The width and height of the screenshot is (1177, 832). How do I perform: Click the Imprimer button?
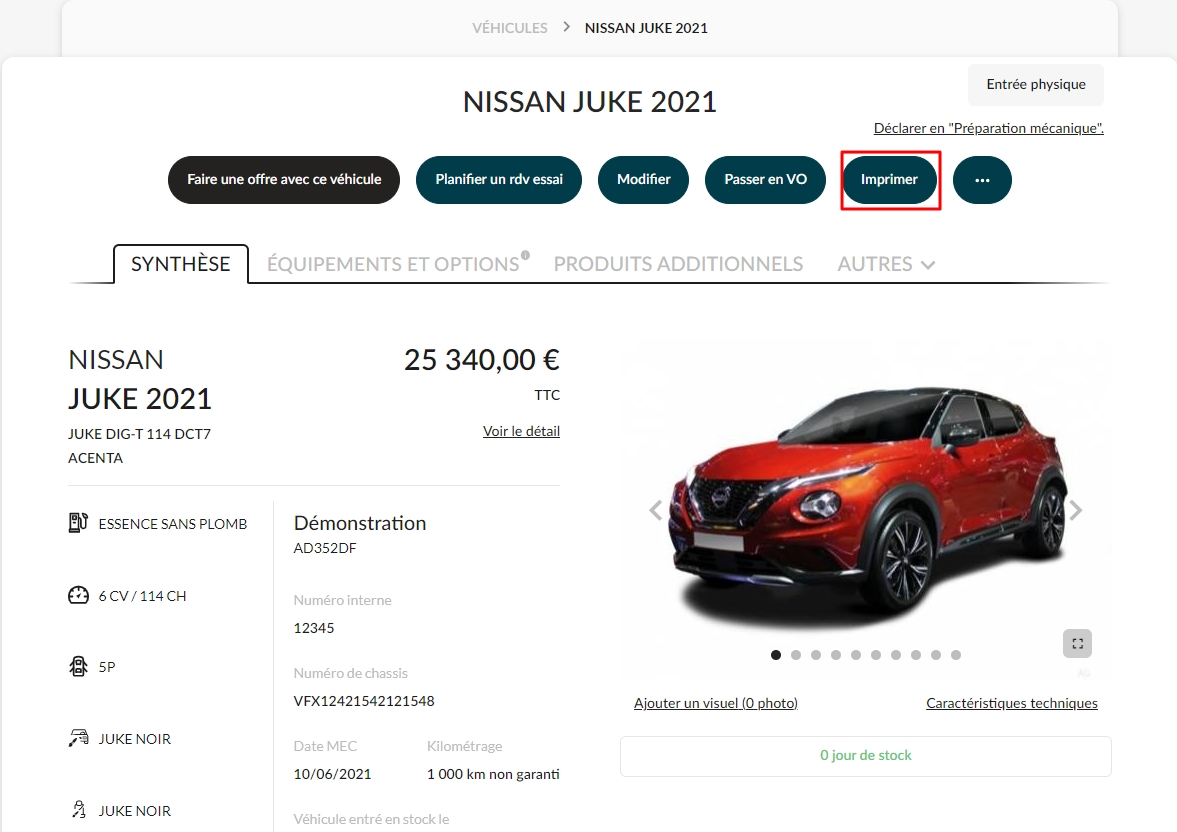pyautogui.click(x=890, y=179)
